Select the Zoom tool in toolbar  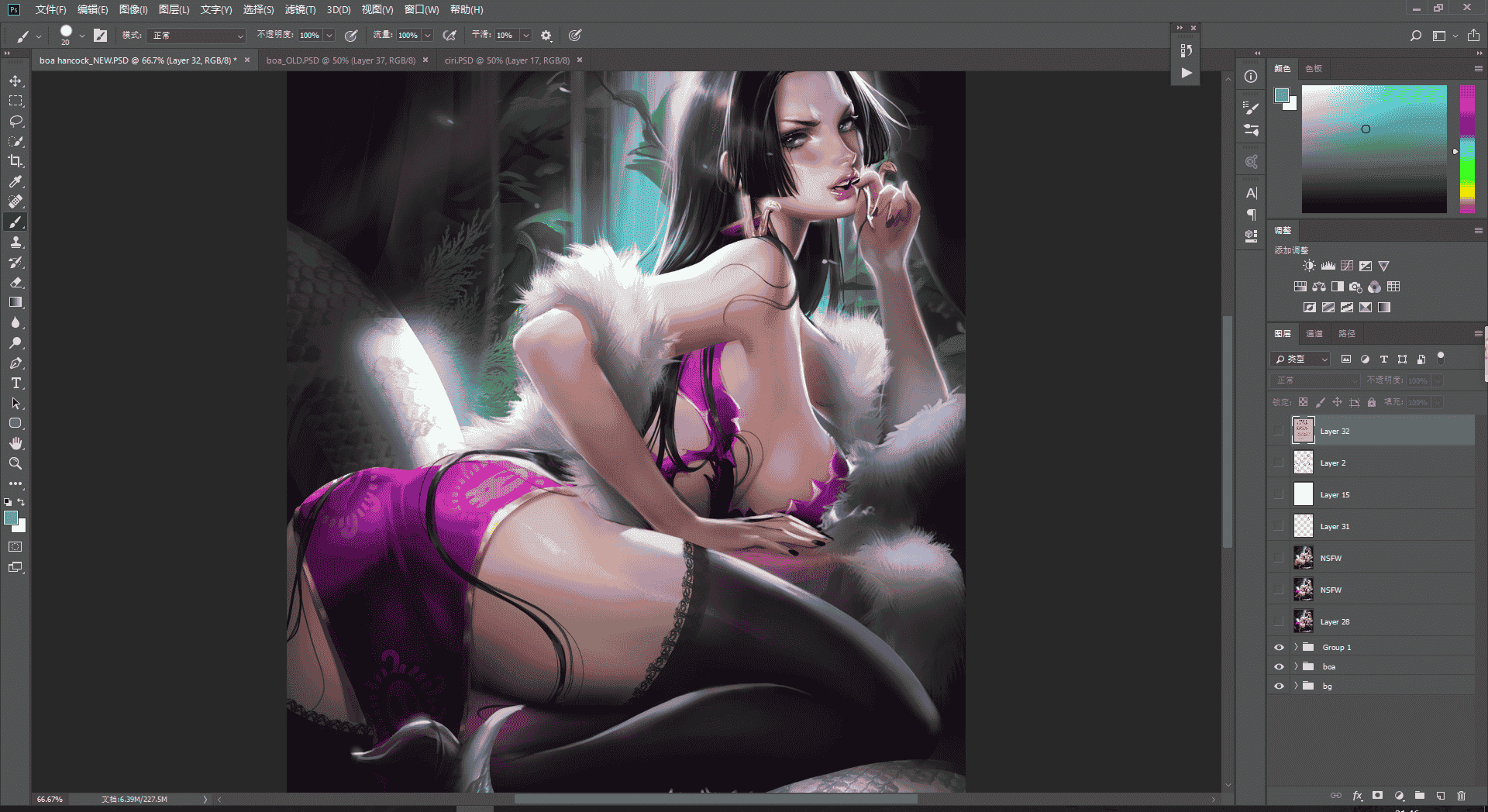15,463
